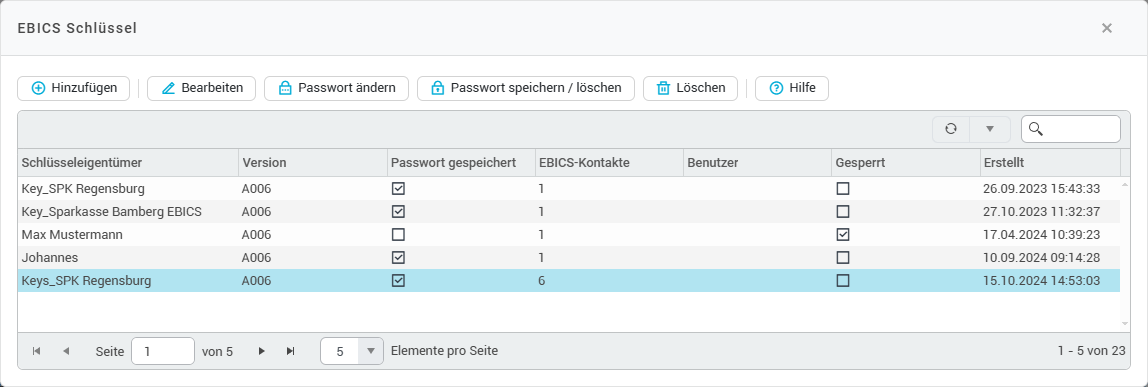
Task: Select the Johannes key row
Action: point(568,258)
